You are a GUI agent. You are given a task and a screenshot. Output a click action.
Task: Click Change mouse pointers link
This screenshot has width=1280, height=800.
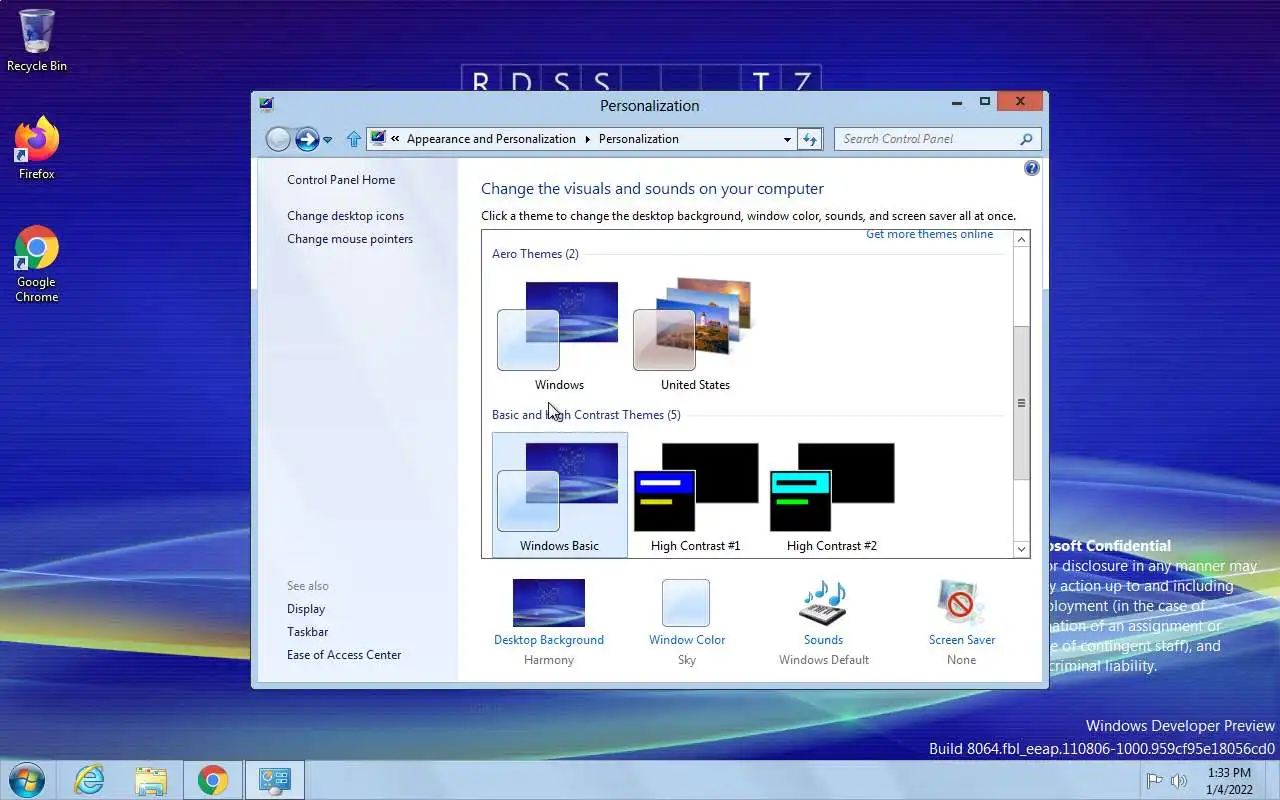(350, 239)
